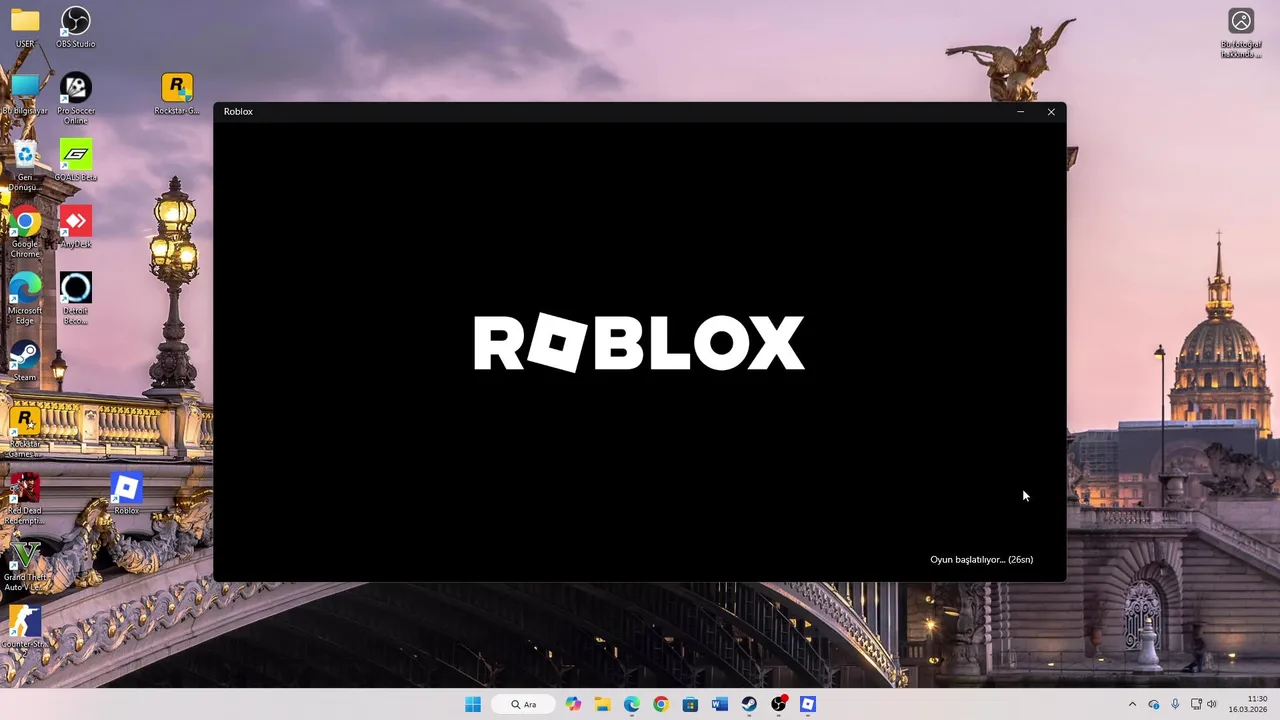Click the microphone tray icon

(x=1175, y=704)
